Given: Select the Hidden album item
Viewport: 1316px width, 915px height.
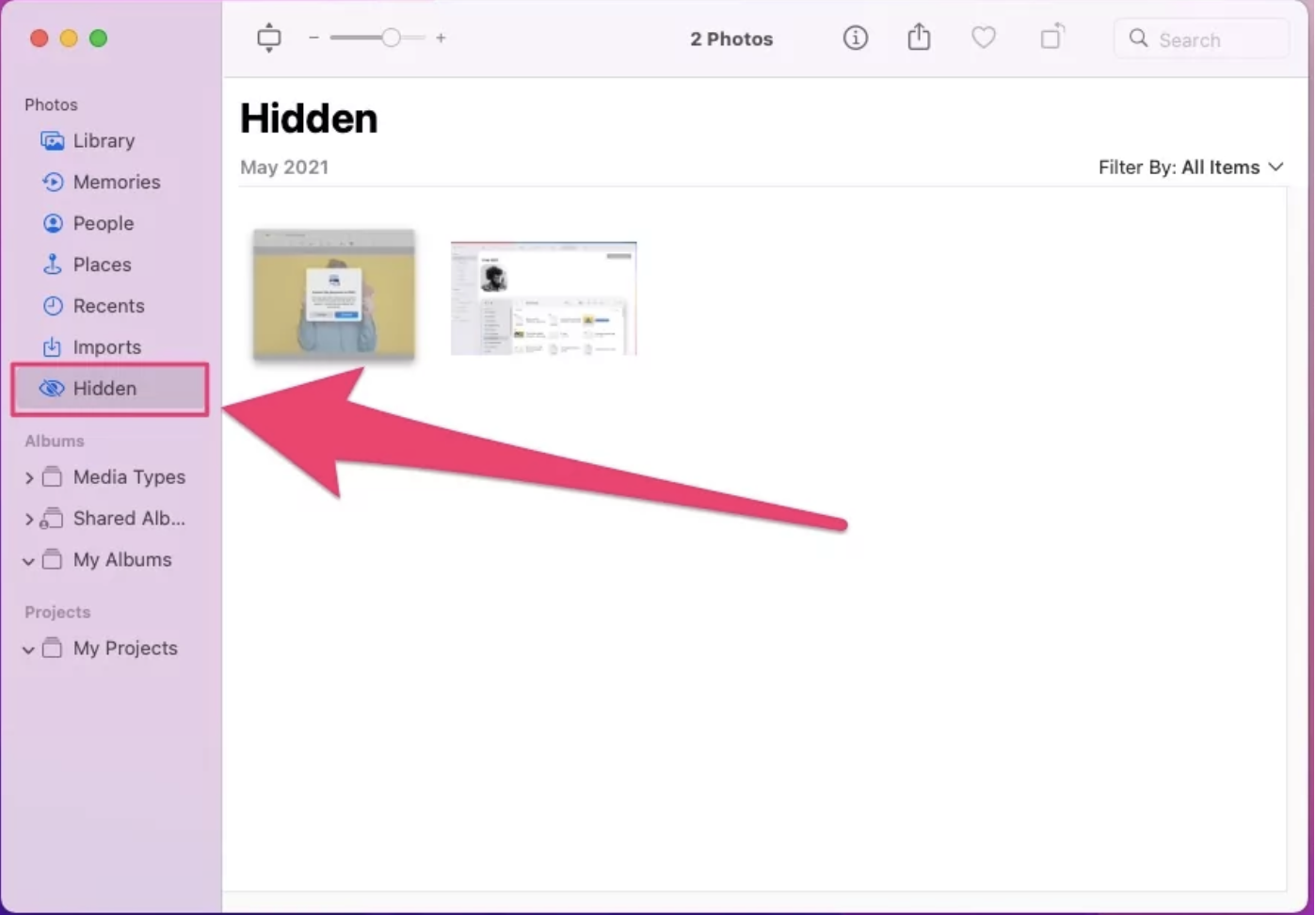Looking at the screenshot, I should point(104,389).
